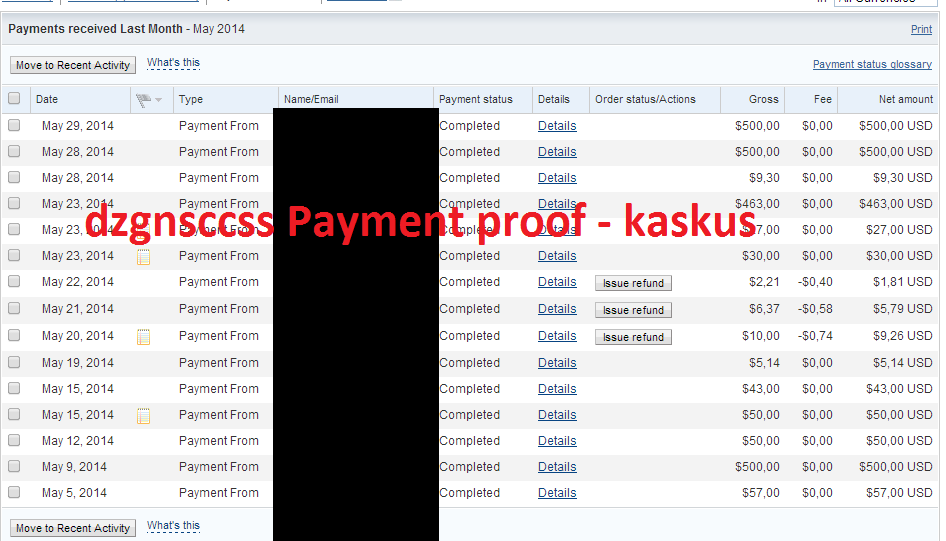Check the May 12, 2014 payment row
The image size is (946, 541).
coord(14,440)
